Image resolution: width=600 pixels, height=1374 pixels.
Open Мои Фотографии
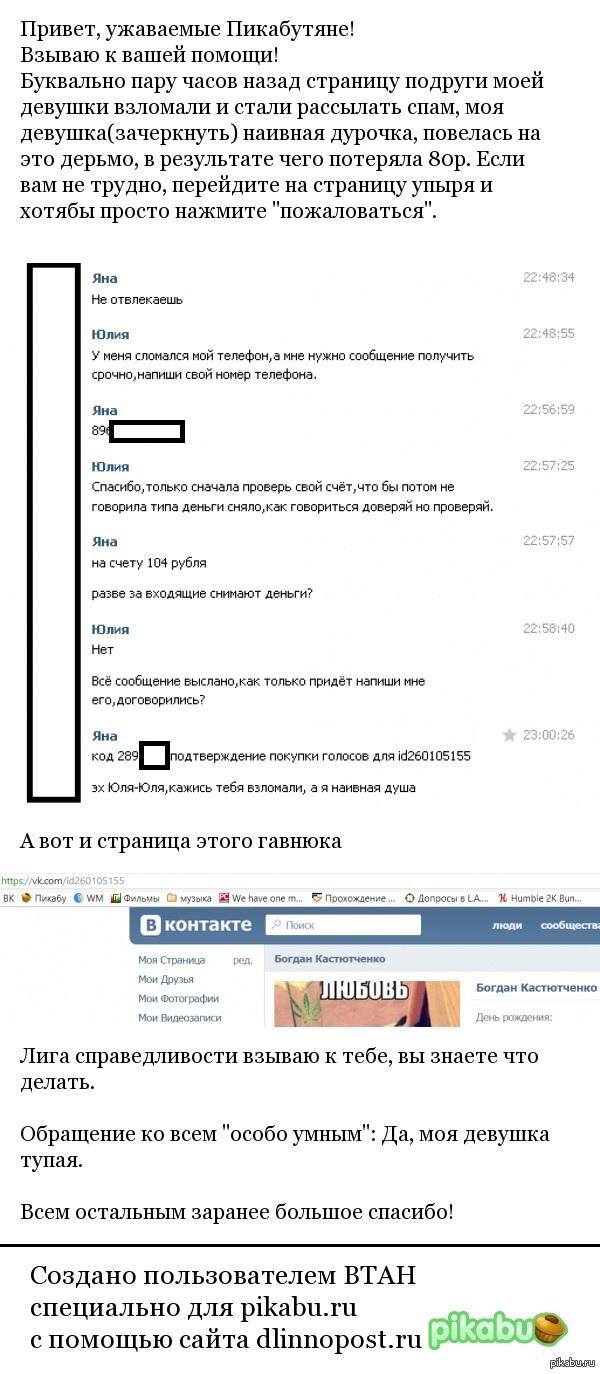[178, 998]
